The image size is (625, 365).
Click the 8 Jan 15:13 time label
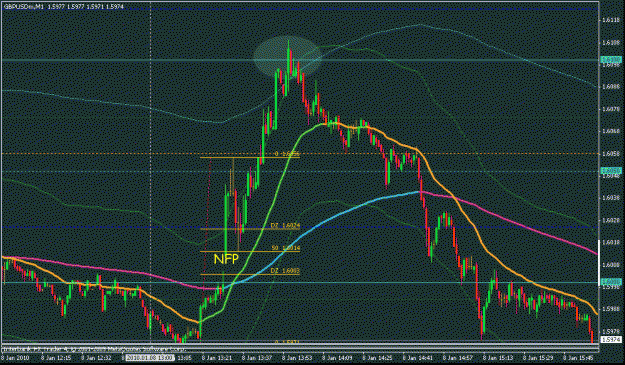(498, 358)
